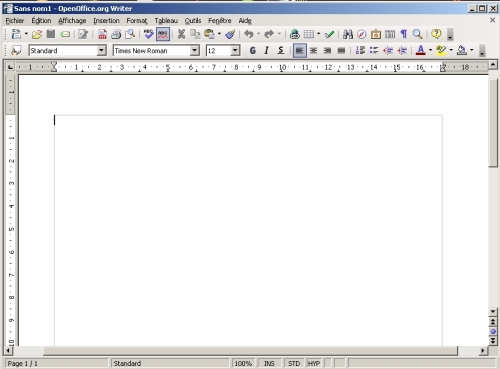The width and height of the screenshot is (500, 369).
Task: Open the Tableau menu
Action: pos(166,21)
